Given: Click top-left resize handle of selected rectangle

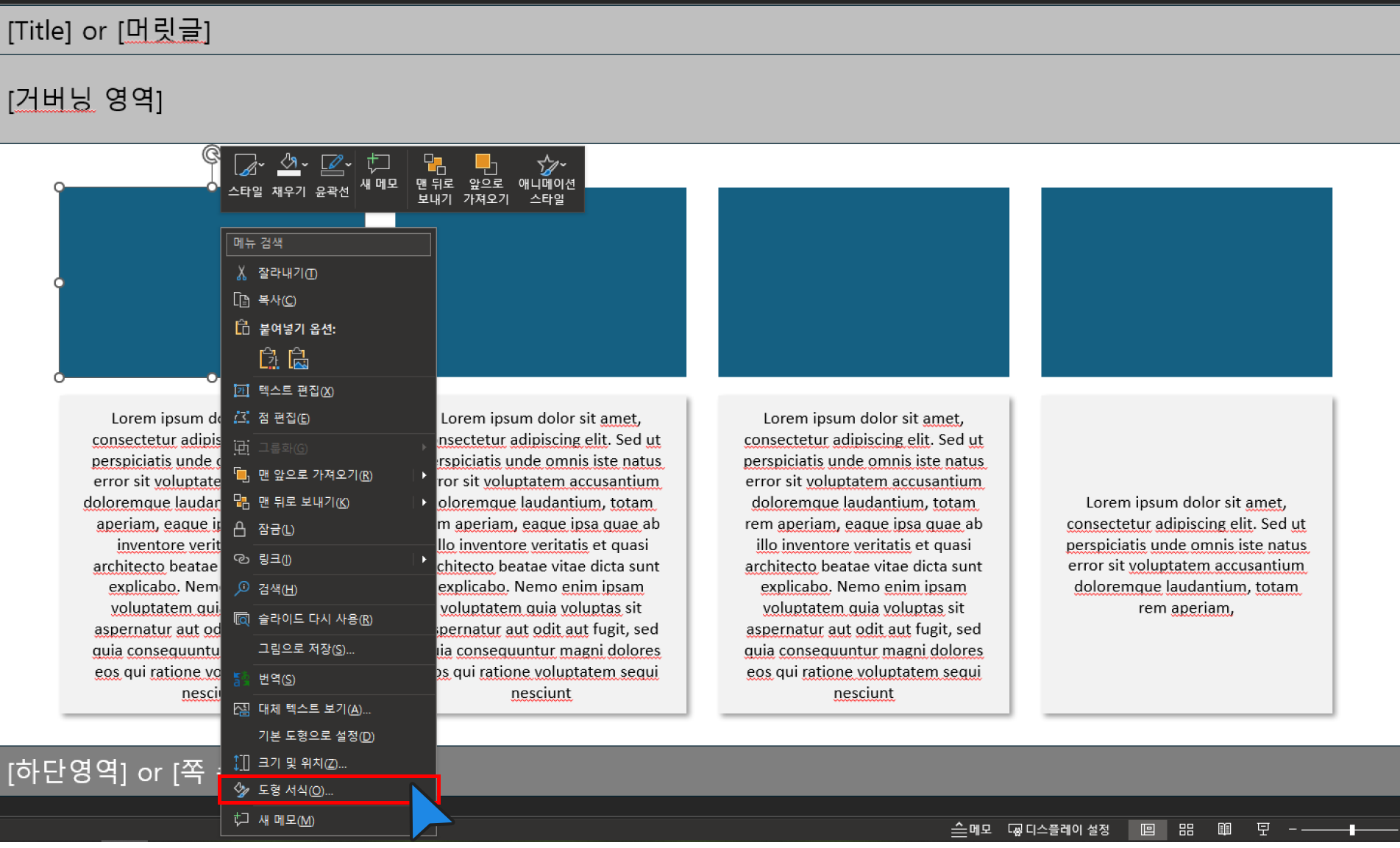Looking at the screenshot, I should [x=60, y=187].
